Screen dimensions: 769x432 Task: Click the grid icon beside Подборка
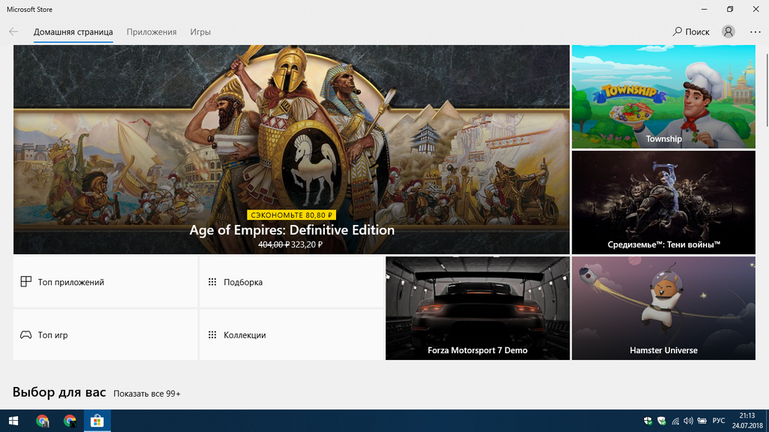(212, 282)
